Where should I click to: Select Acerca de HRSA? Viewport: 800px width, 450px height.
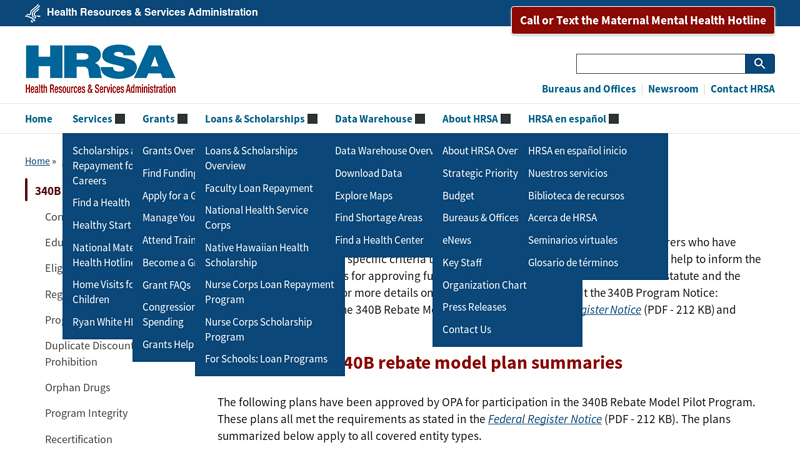(x=562, y=218)
